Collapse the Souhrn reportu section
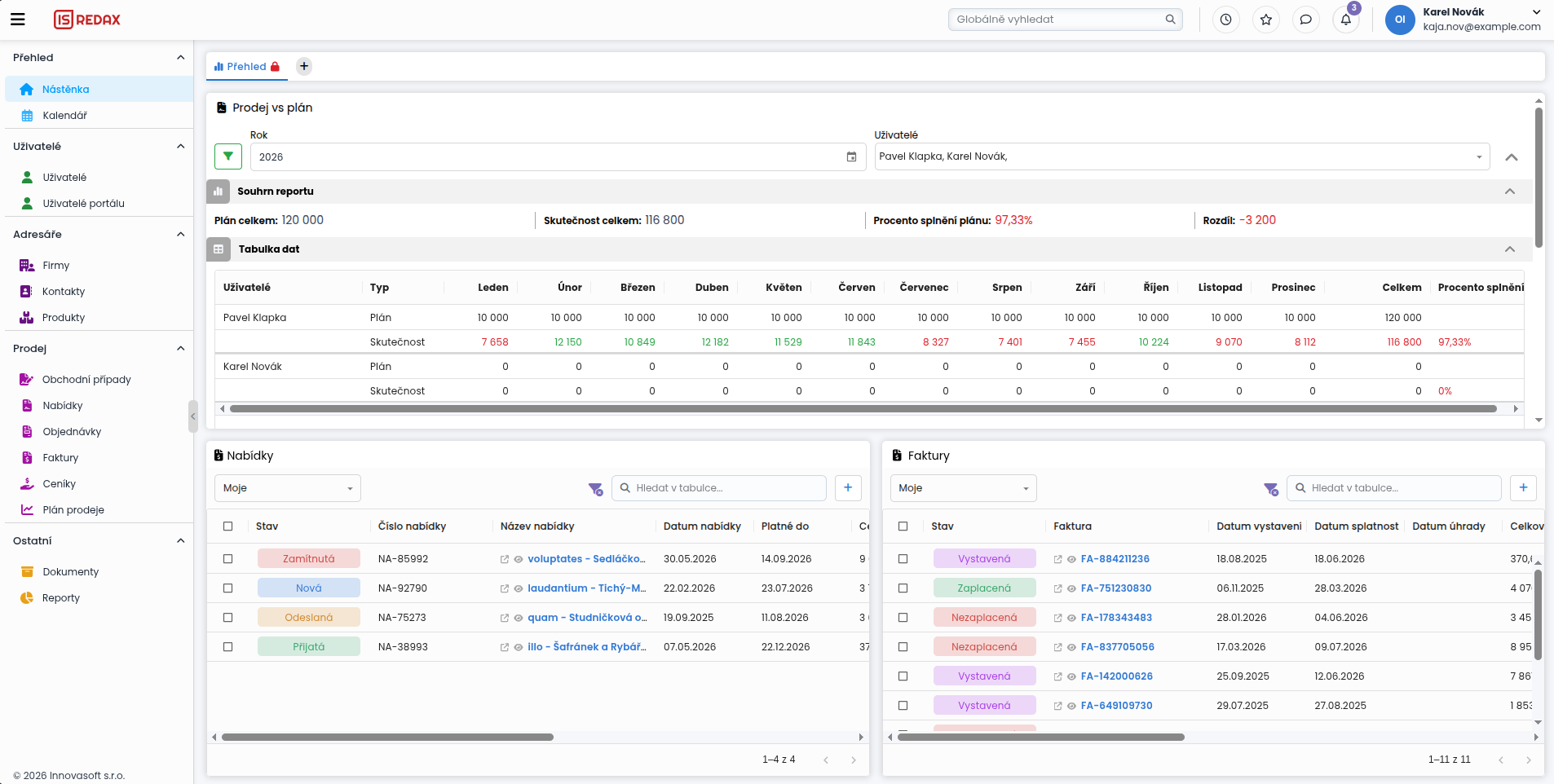 1509,192
